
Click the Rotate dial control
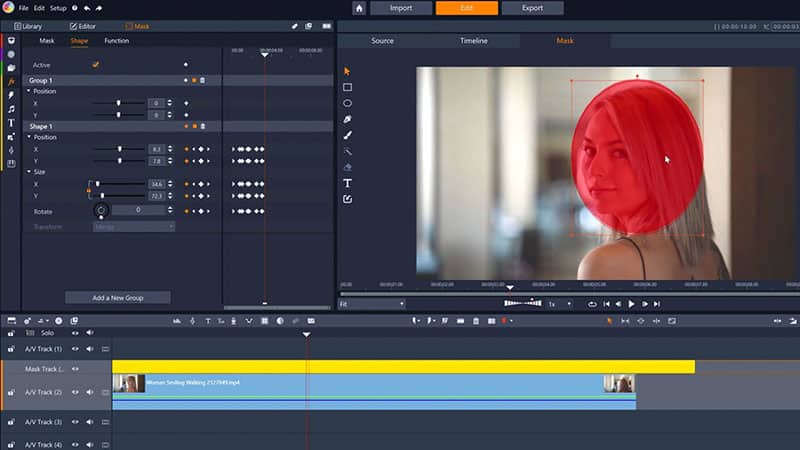coord(101,210)
